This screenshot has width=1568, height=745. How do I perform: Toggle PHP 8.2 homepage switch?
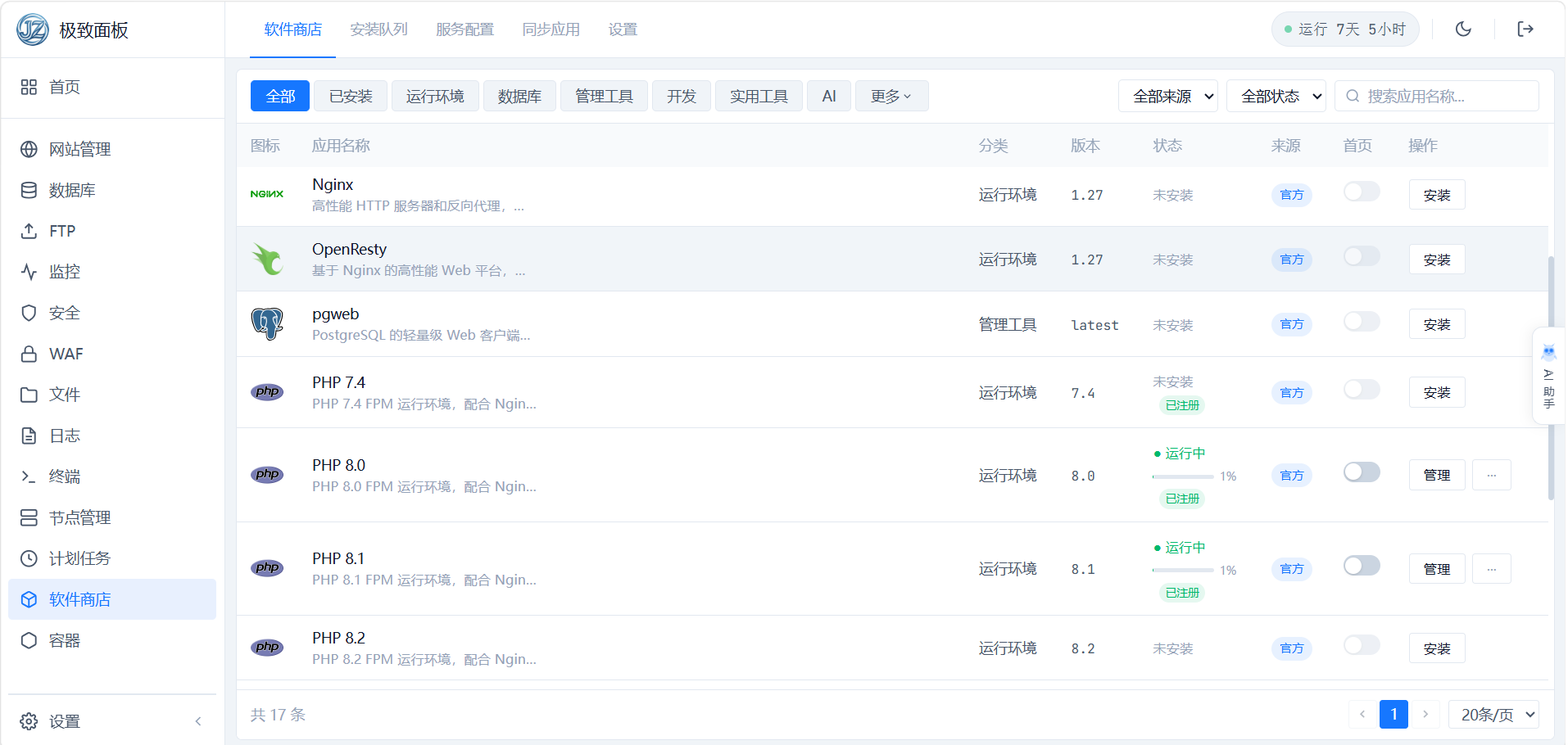tap(1362, 645)
